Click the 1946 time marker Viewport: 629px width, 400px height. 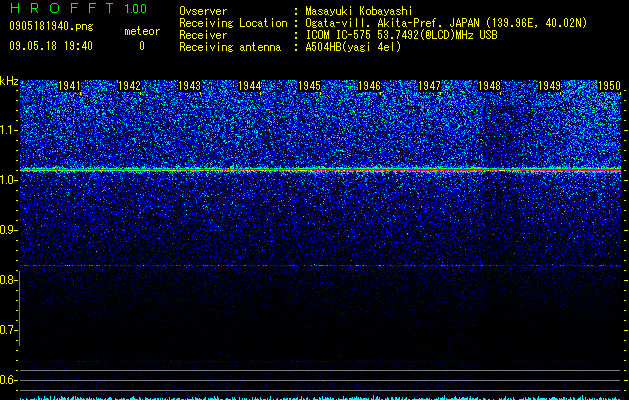tap(369, 86)
